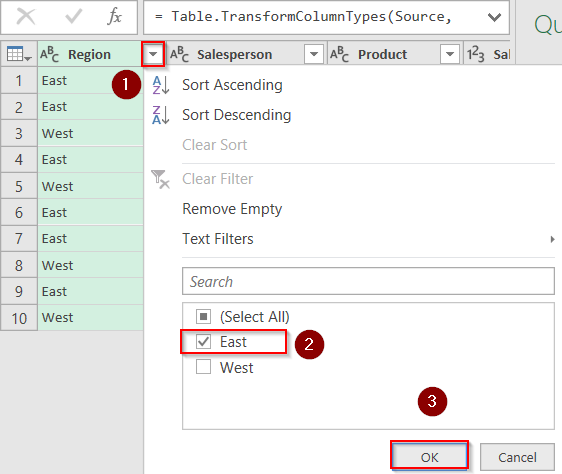The width and height of the screenshot is (562, 474).
Task: Uncheck the East checkbox
Action: coord(203,342)
